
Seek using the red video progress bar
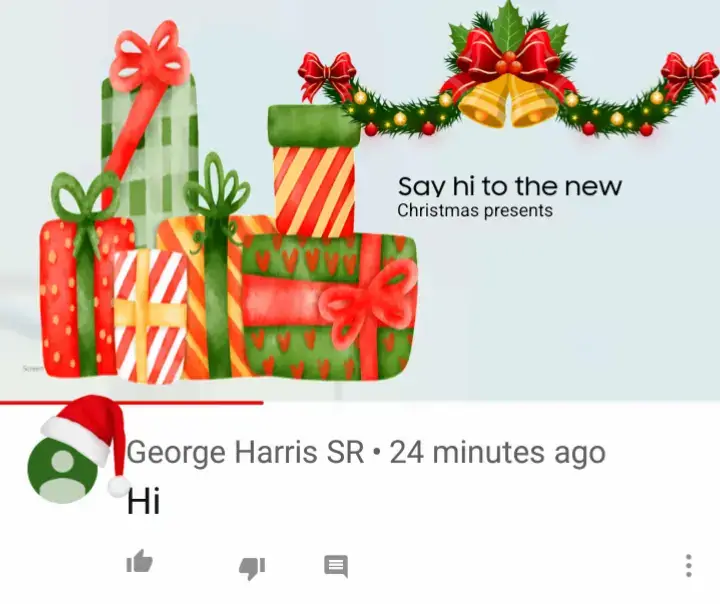point(131,403)
